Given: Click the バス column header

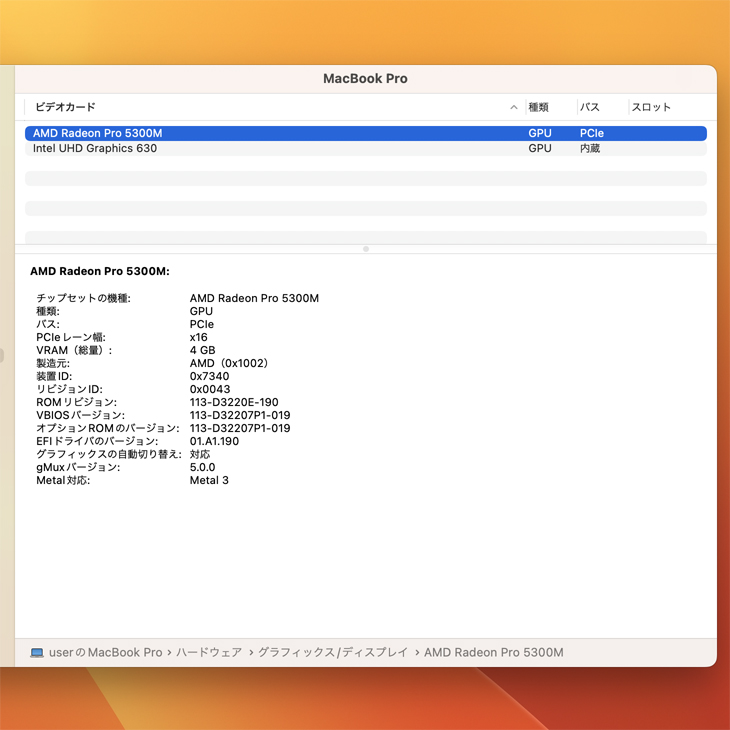Looking at the screenshot, I should click(x=590, y=107).
